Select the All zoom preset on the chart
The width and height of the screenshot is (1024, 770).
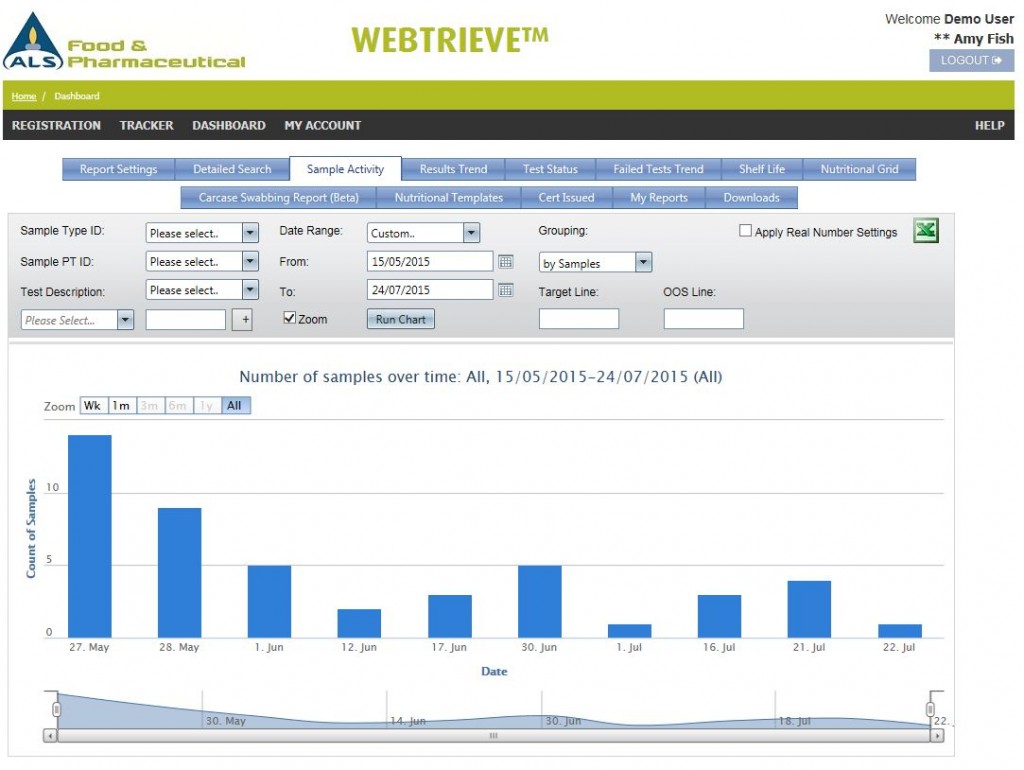coord(233,406)
